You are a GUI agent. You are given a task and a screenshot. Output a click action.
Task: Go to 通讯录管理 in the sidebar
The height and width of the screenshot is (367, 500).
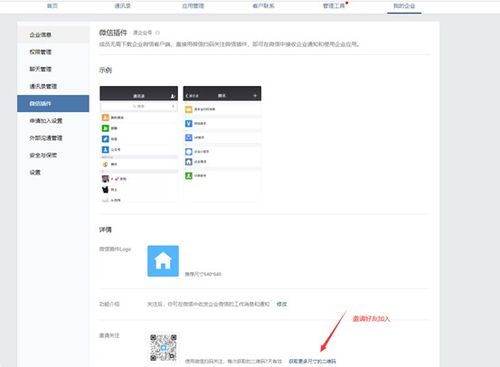click(x=53, y=86)
